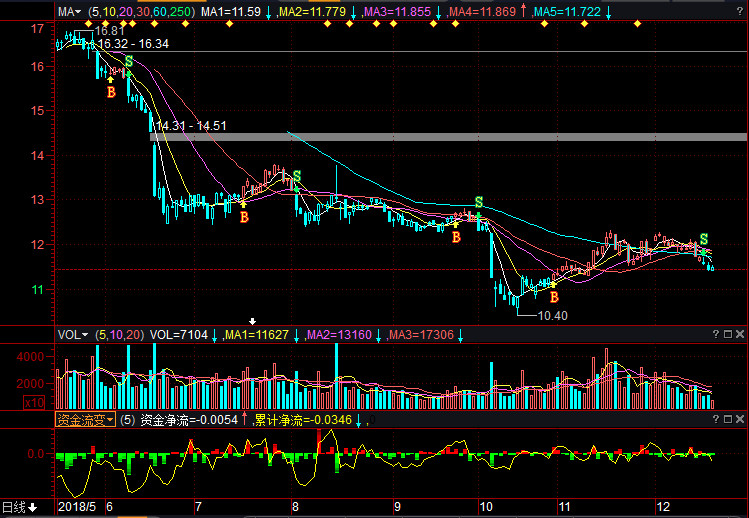The height and width of the screenshot is (518, 749).
Task: Expand the 资金流变 indicator selector
Action: pos(86,420)
